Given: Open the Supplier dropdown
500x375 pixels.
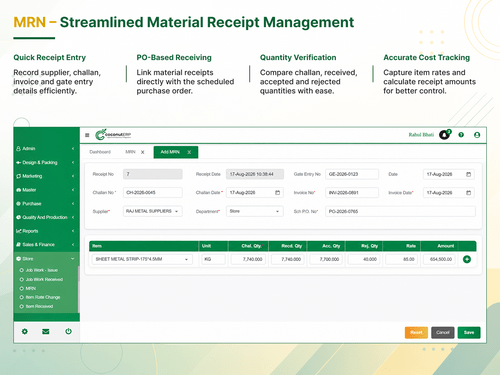Looking at the screenshot, I should tap(153, 211).
